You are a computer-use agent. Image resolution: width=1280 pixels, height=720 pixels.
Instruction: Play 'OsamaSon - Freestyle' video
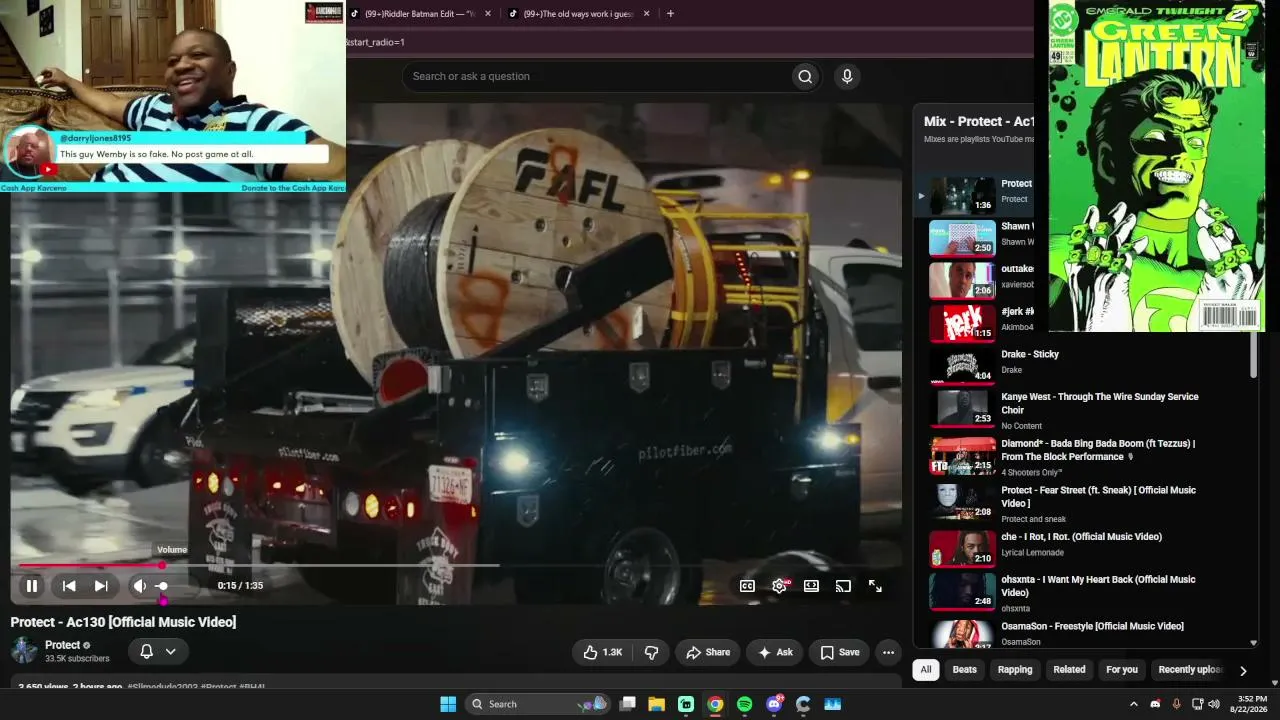[x=1092, y=626]
